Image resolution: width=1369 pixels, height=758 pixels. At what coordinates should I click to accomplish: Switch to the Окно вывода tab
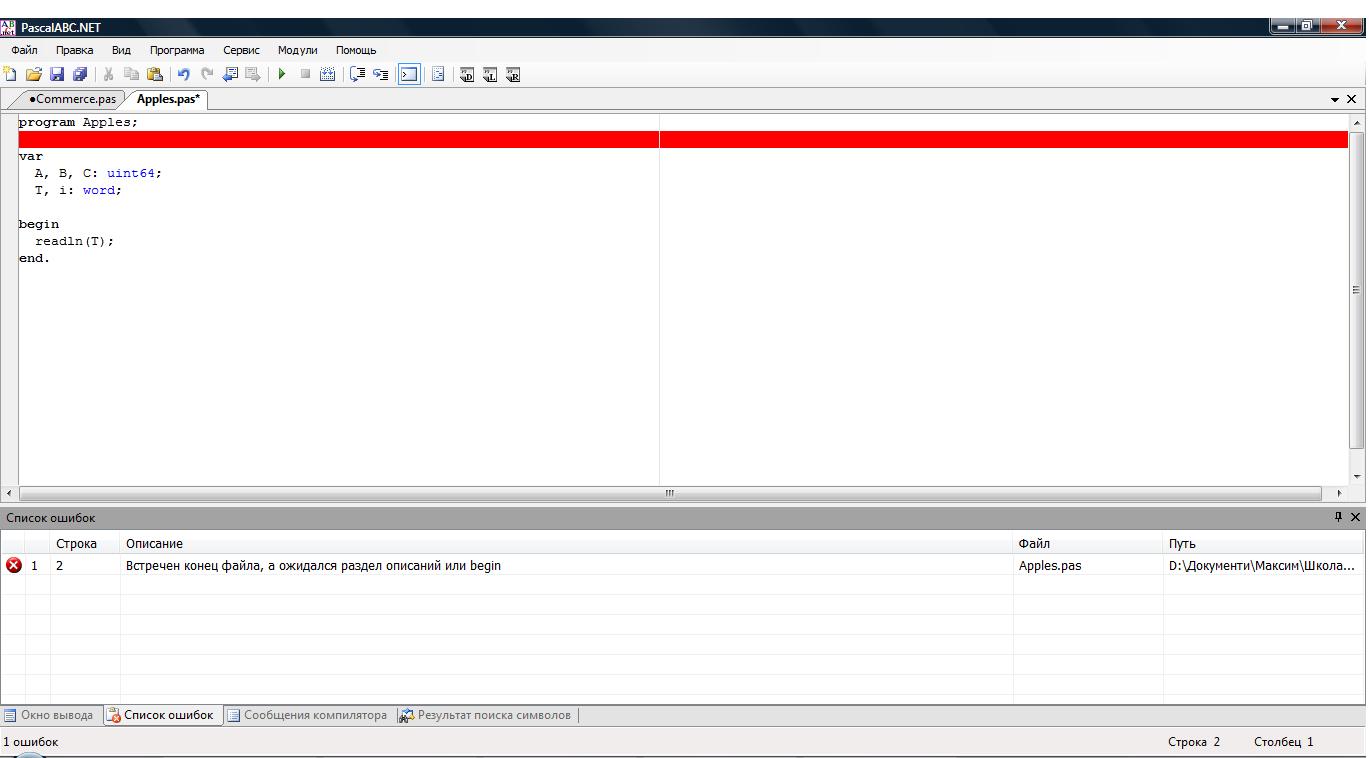(x=49, y=715)
